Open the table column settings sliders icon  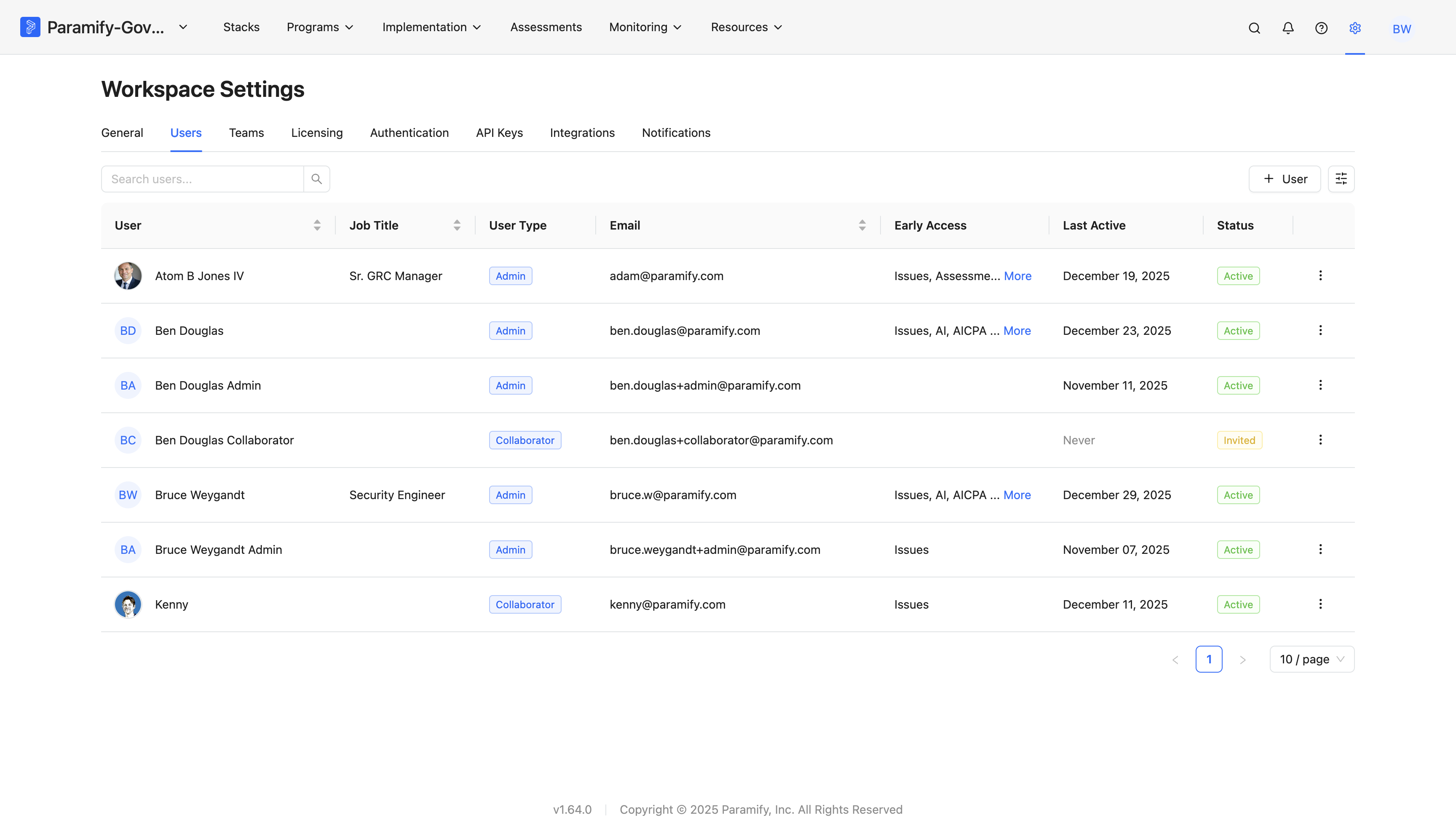click(1341, 179)
